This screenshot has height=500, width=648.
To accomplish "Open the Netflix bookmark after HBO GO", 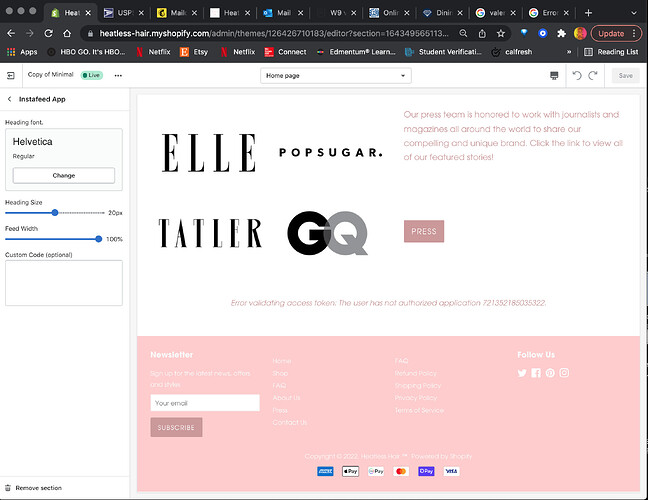I will click(x=153, y=52).
